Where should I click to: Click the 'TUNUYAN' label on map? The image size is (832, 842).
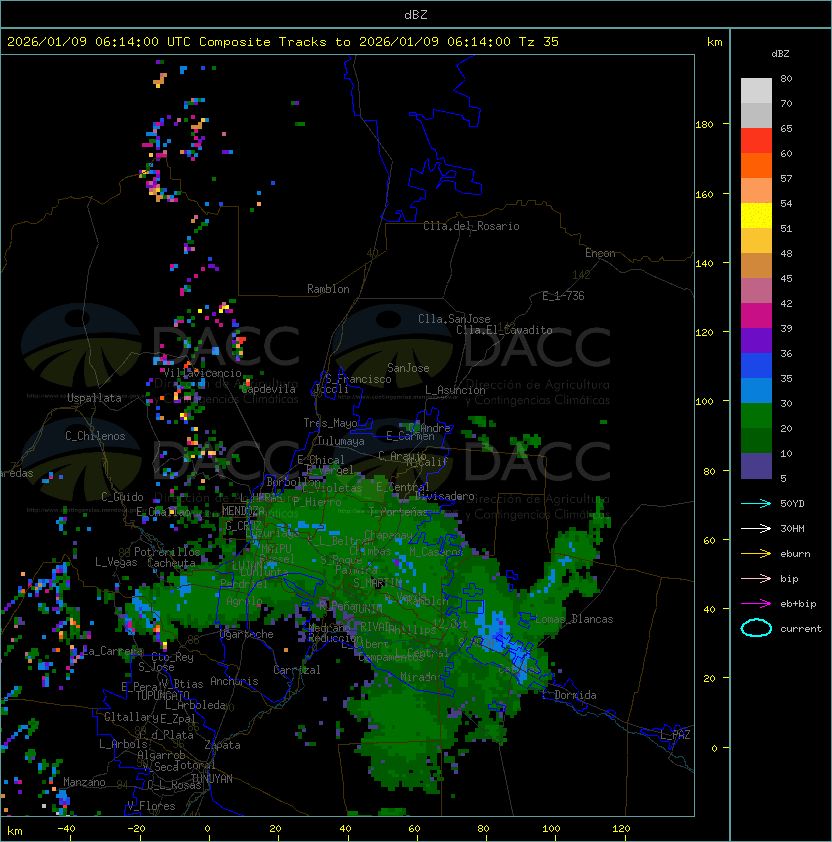tap(212, 779)
